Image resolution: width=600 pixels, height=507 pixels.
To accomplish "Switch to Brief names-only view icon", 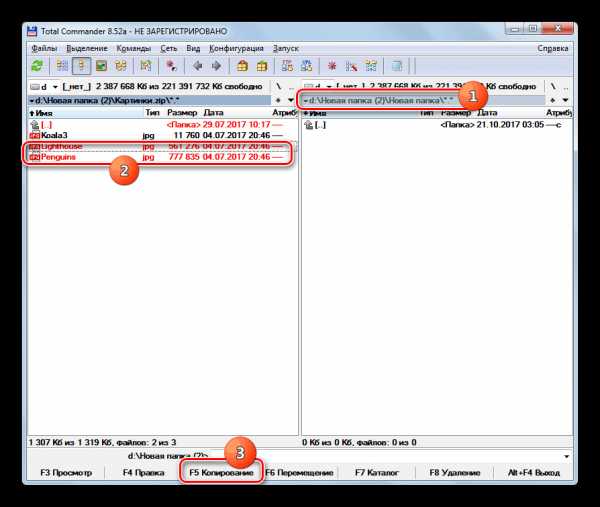I will 62,66.
